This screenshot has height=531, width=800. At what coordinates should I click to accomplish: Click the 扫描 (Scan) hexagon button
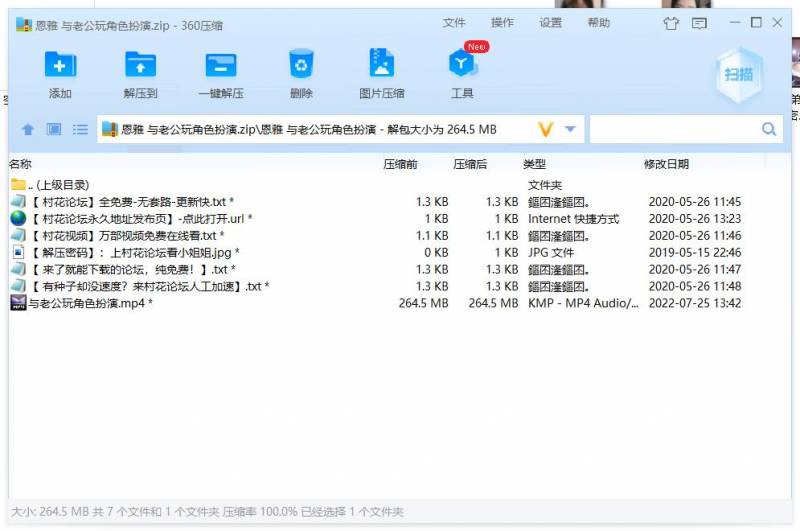739,74
